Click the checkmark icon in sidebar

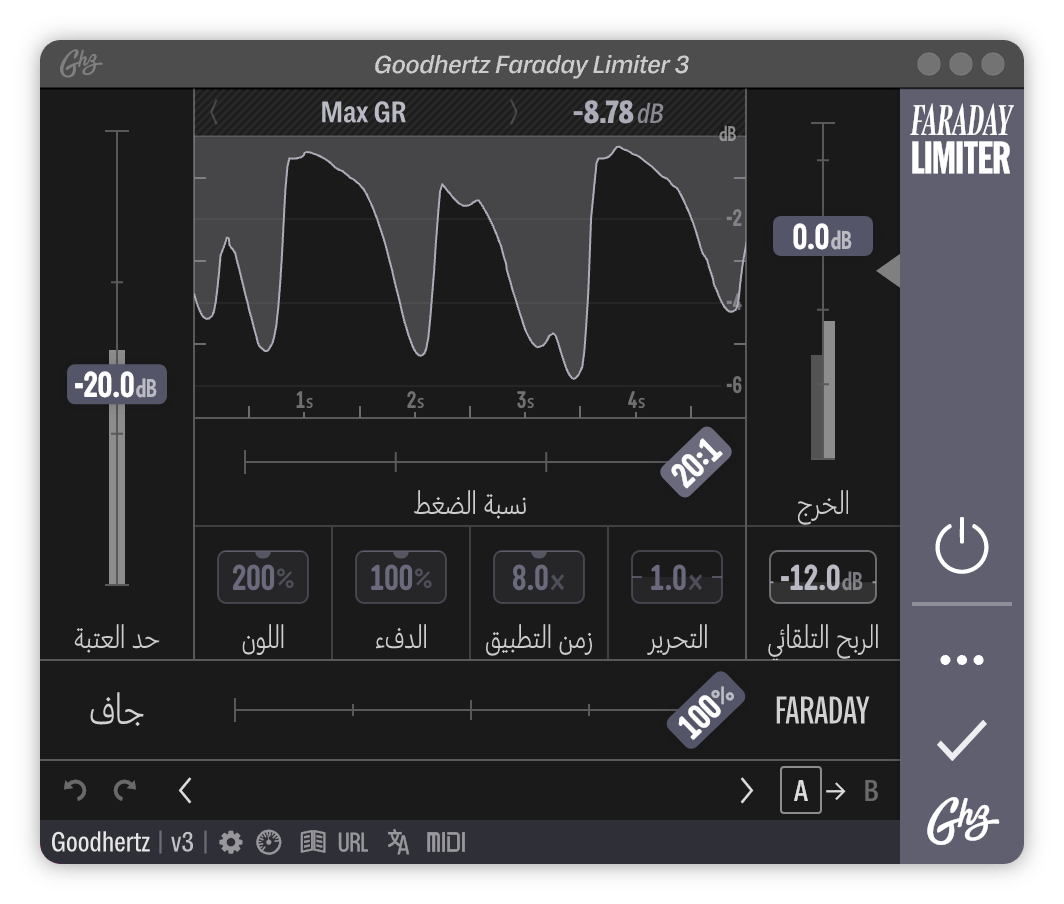962,740
